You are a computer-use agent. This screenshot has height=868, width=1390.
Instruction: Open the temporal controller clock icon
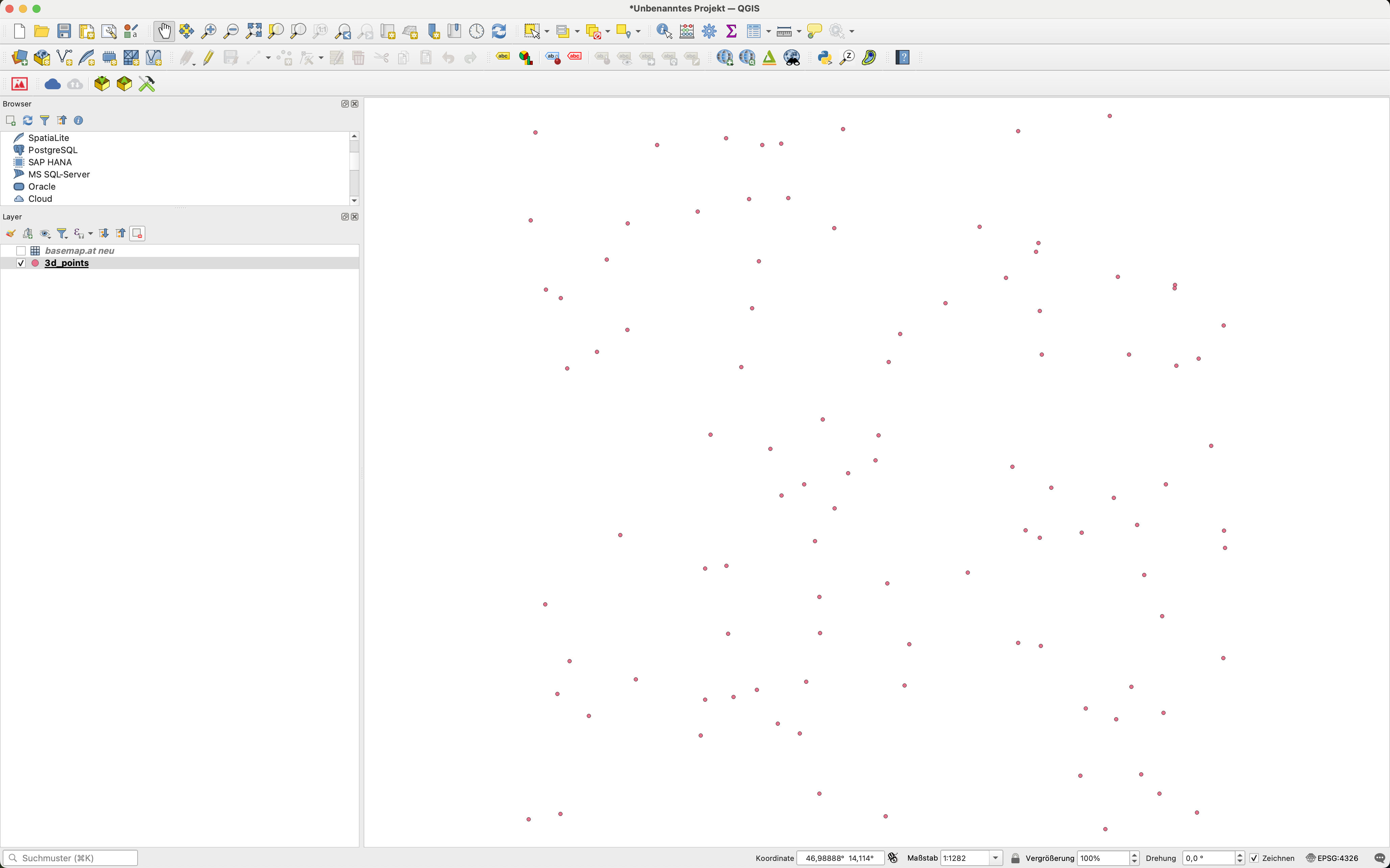pyautogui.click(x=477, y=31)
